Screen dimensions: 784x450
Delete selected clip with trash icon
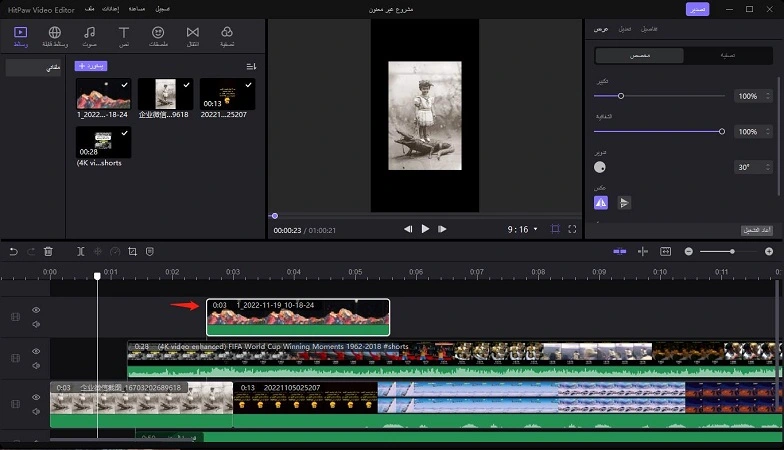coord(48,252)
